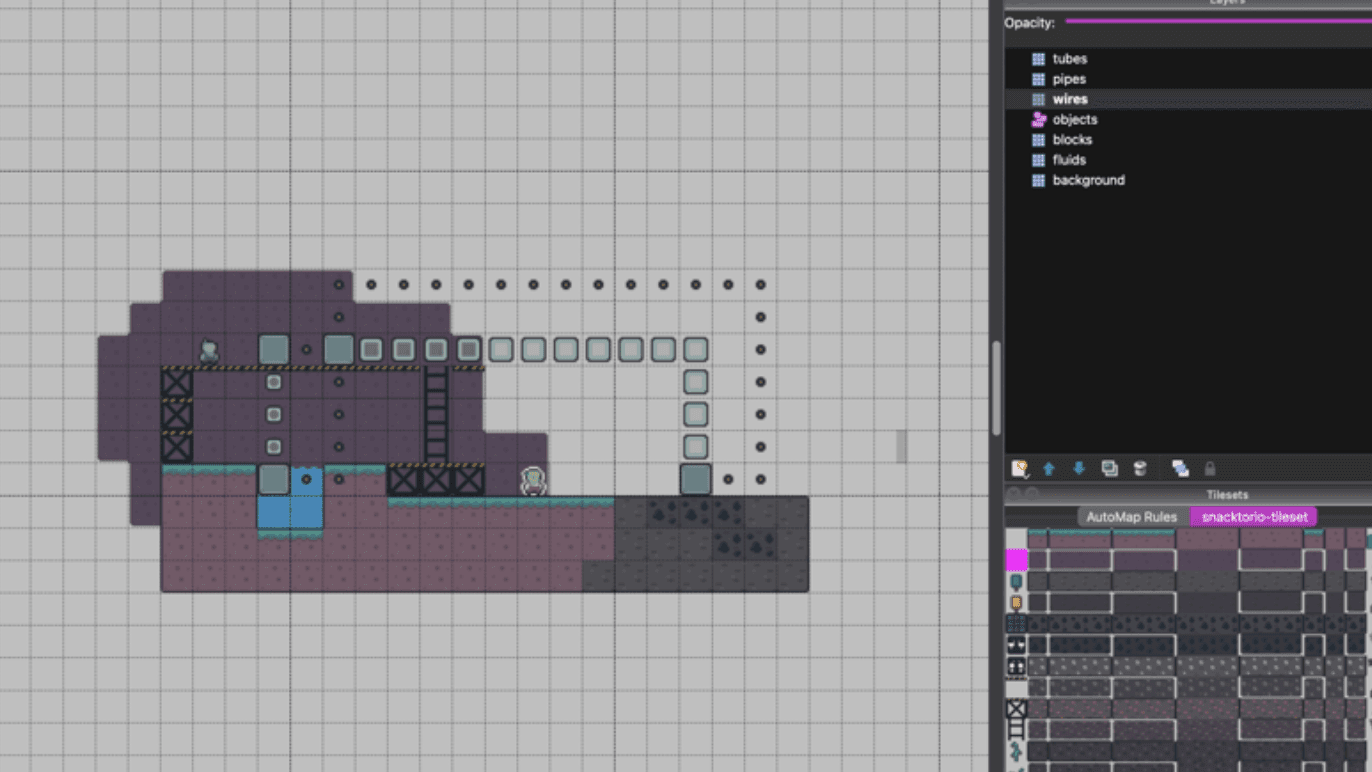Click the tile layer icon beside blocks
The width and height of the screenshot is (1372, 772).
pos(1038,140)
